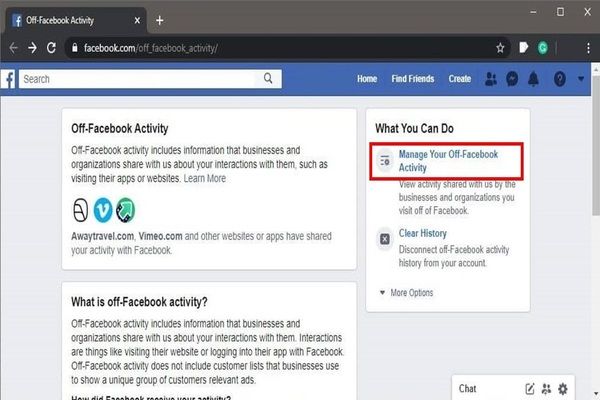Open the friend requests icon
This screenshot has width=600, height=400.
tap(490, 79)
